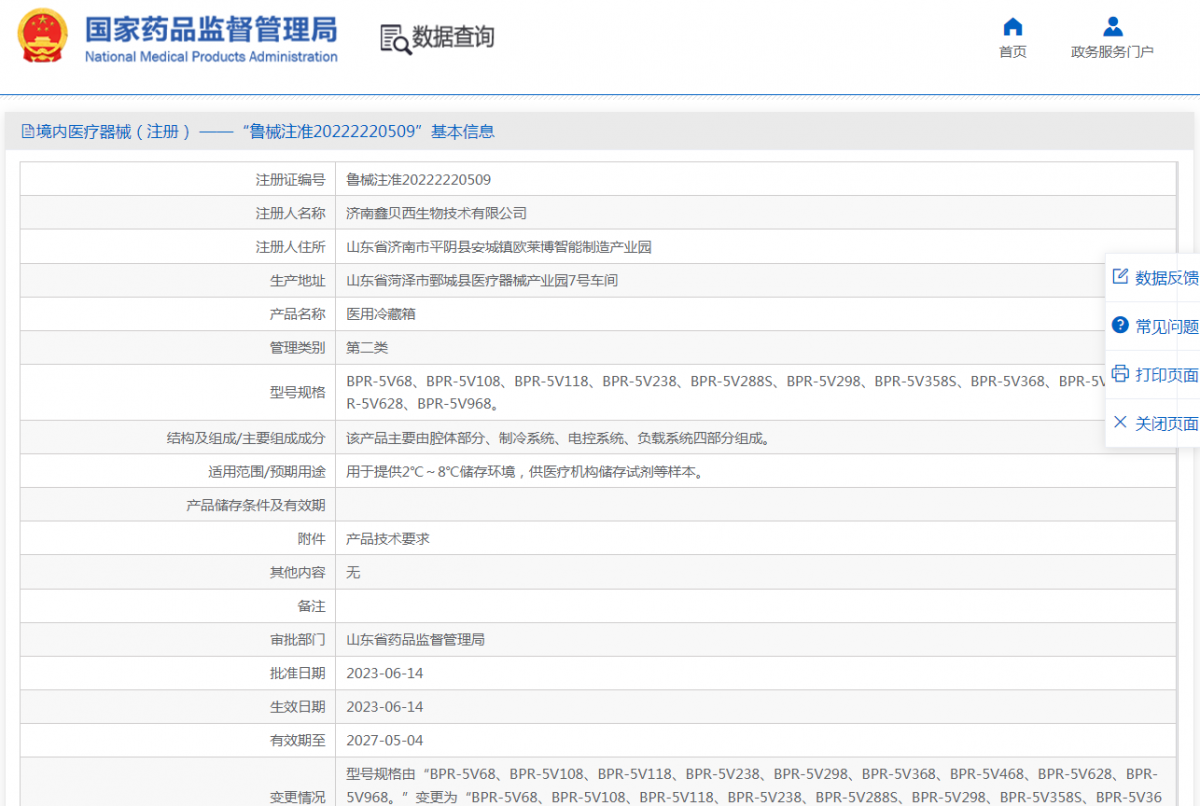This screenshot has height=806, width=1200.
Task: Go to 首页 via the home icon
Action: [1012, 26]
